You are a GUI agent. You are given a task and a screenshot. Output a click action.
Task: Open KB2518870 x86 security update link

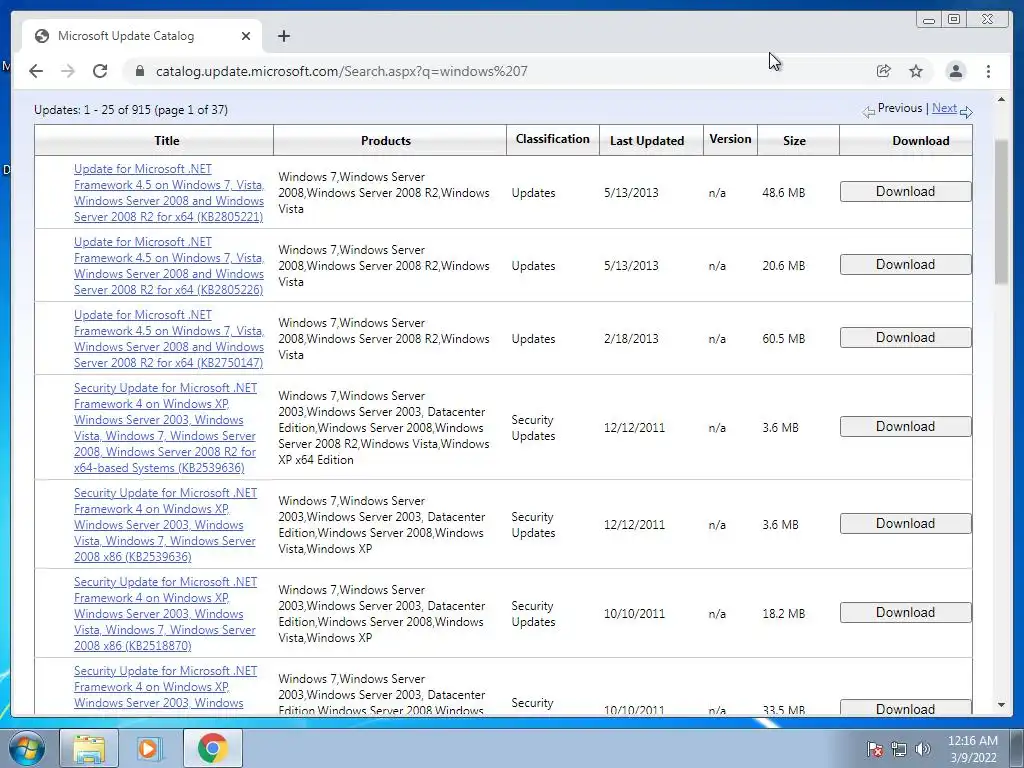pyautogui.click(x=165, y=613)
